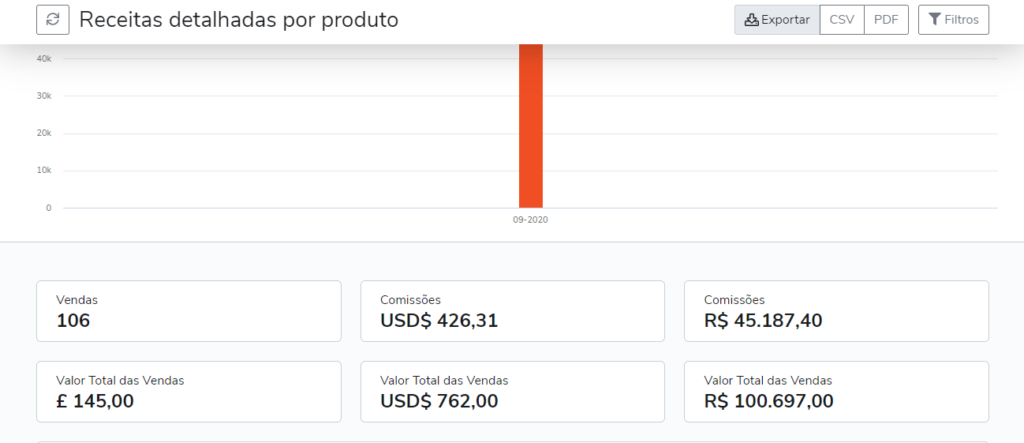Click the Comissões USD$ 426,31 card
1024x443 pixels.
[513, 311]
